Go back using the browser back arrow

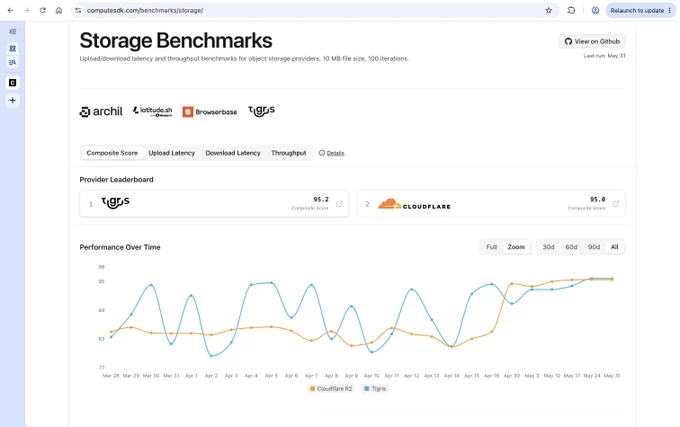point(10,10)
